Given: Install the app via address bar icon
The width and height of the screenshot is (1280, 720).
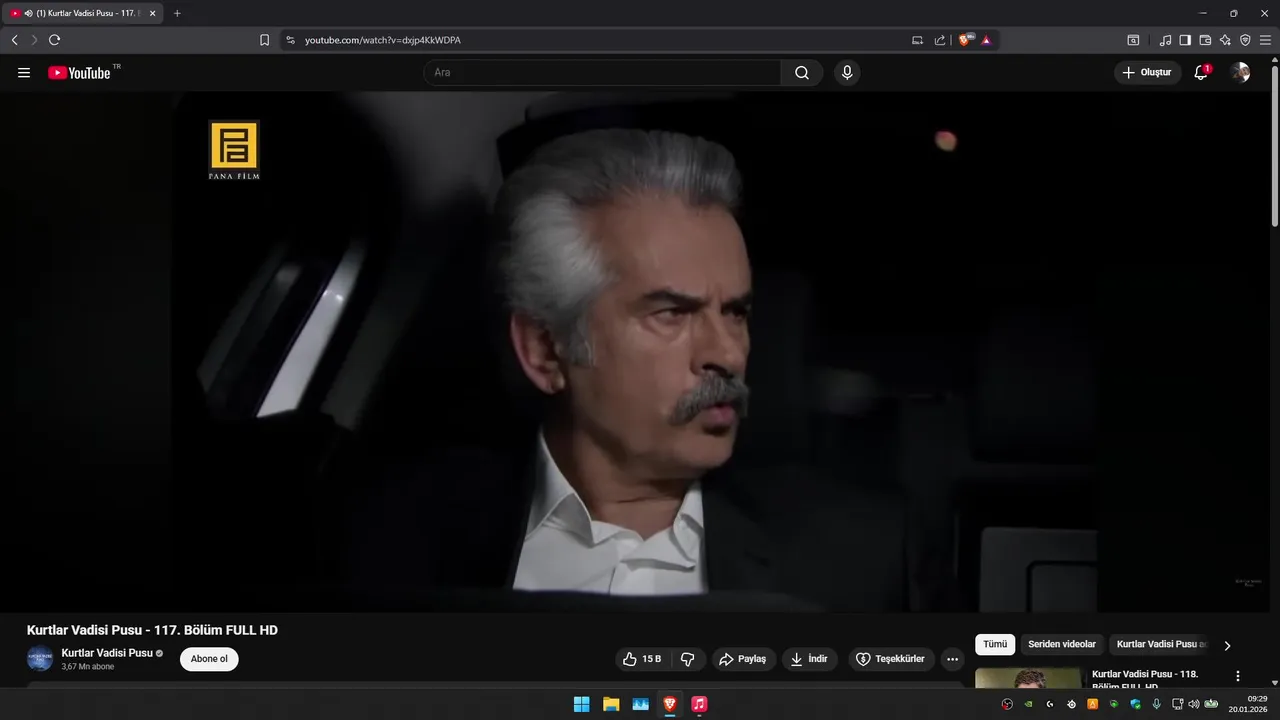Looking at the screenshot, I should tap(917, 40).
